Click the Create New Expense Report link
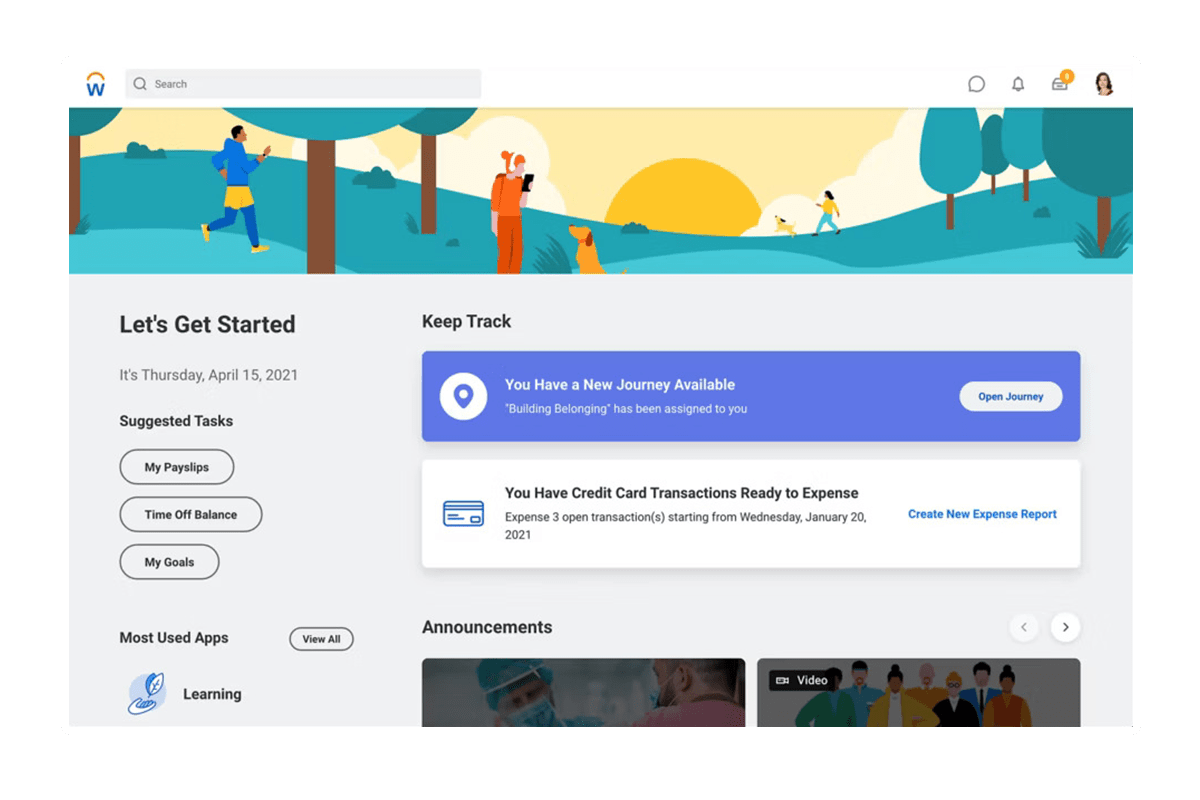 [x=982, y=514]
